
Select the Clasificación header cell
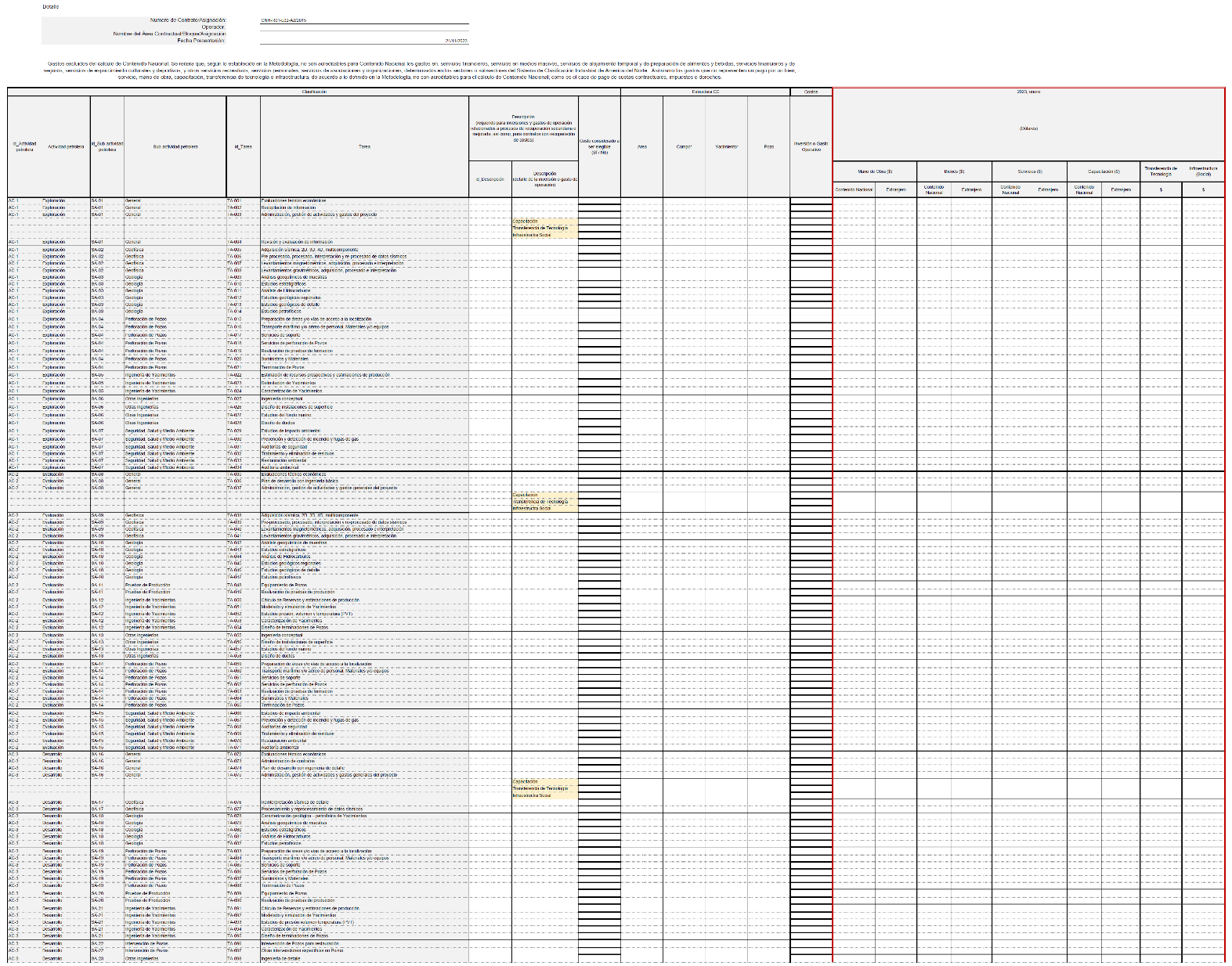(313, 92)
